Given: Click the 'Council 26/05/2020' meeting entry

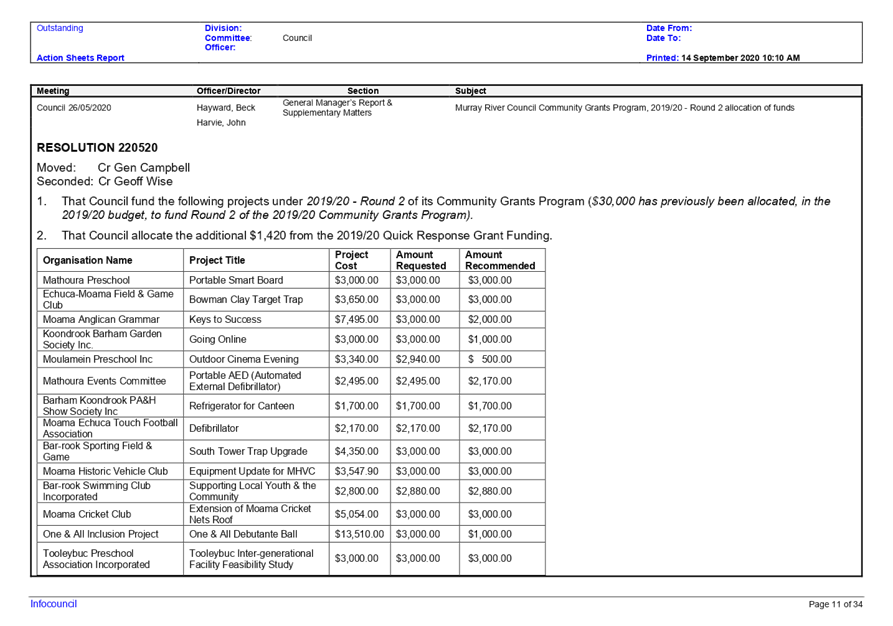Looking at the screenshot, I should (x=73, y=108).
